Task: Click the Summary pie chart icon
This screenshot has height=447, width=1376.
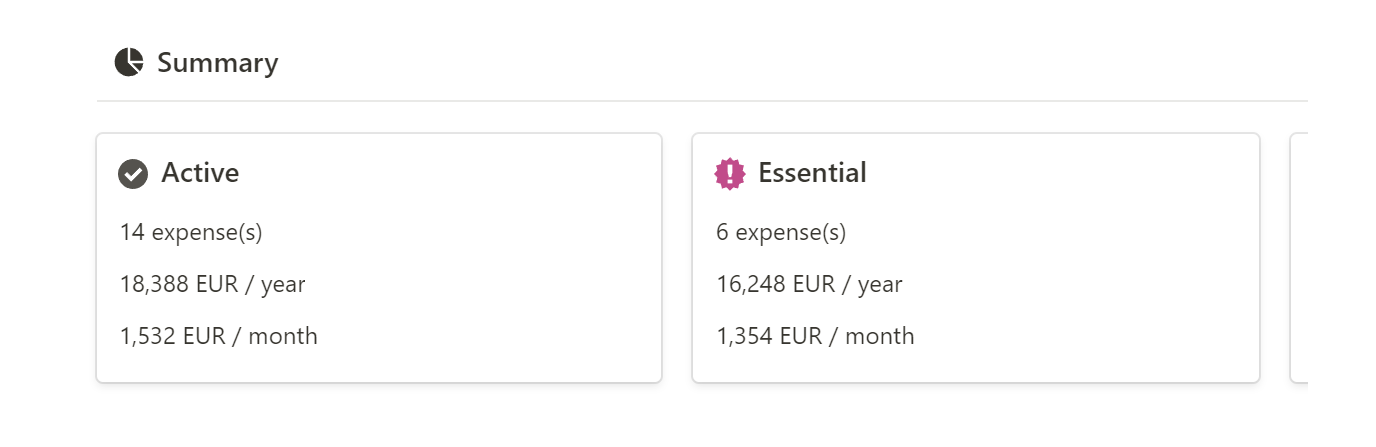Action: [x=129, y=62]
